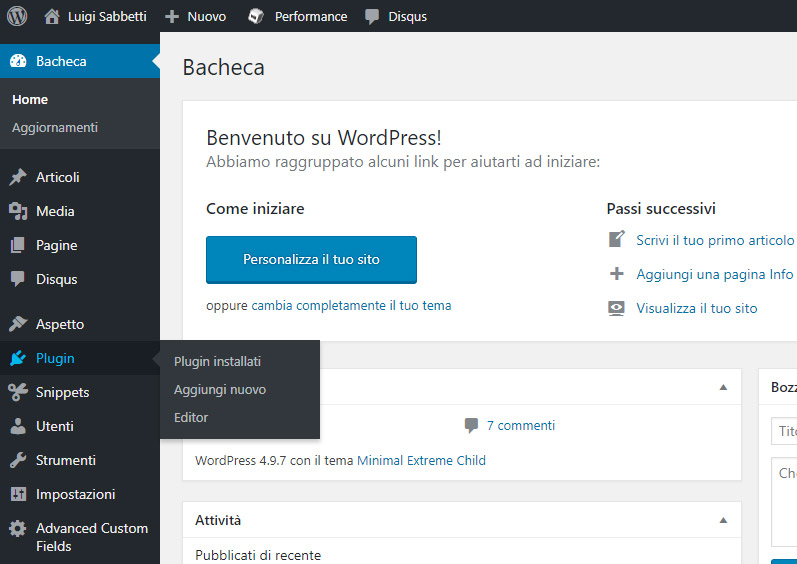Viewport: 797px width, 564px height.
Task: Open Scrivi il tuo primo articolo link
Action: coord(715,240)
